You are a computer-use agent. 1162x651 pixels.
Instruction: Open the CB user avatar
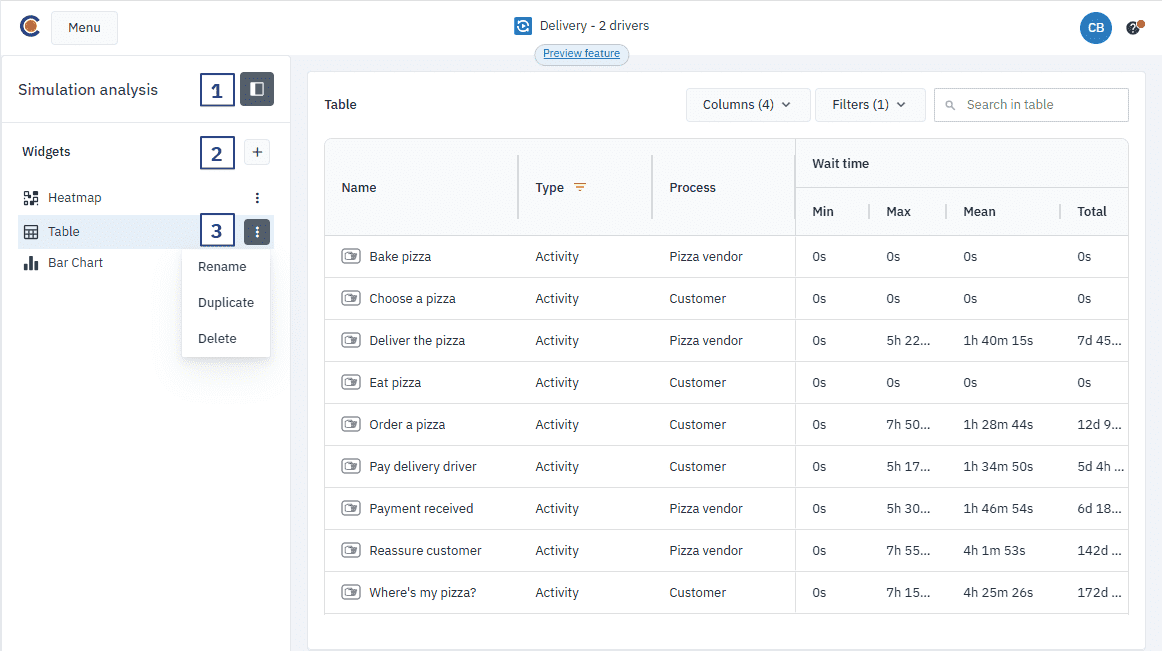click(1095, 28)
